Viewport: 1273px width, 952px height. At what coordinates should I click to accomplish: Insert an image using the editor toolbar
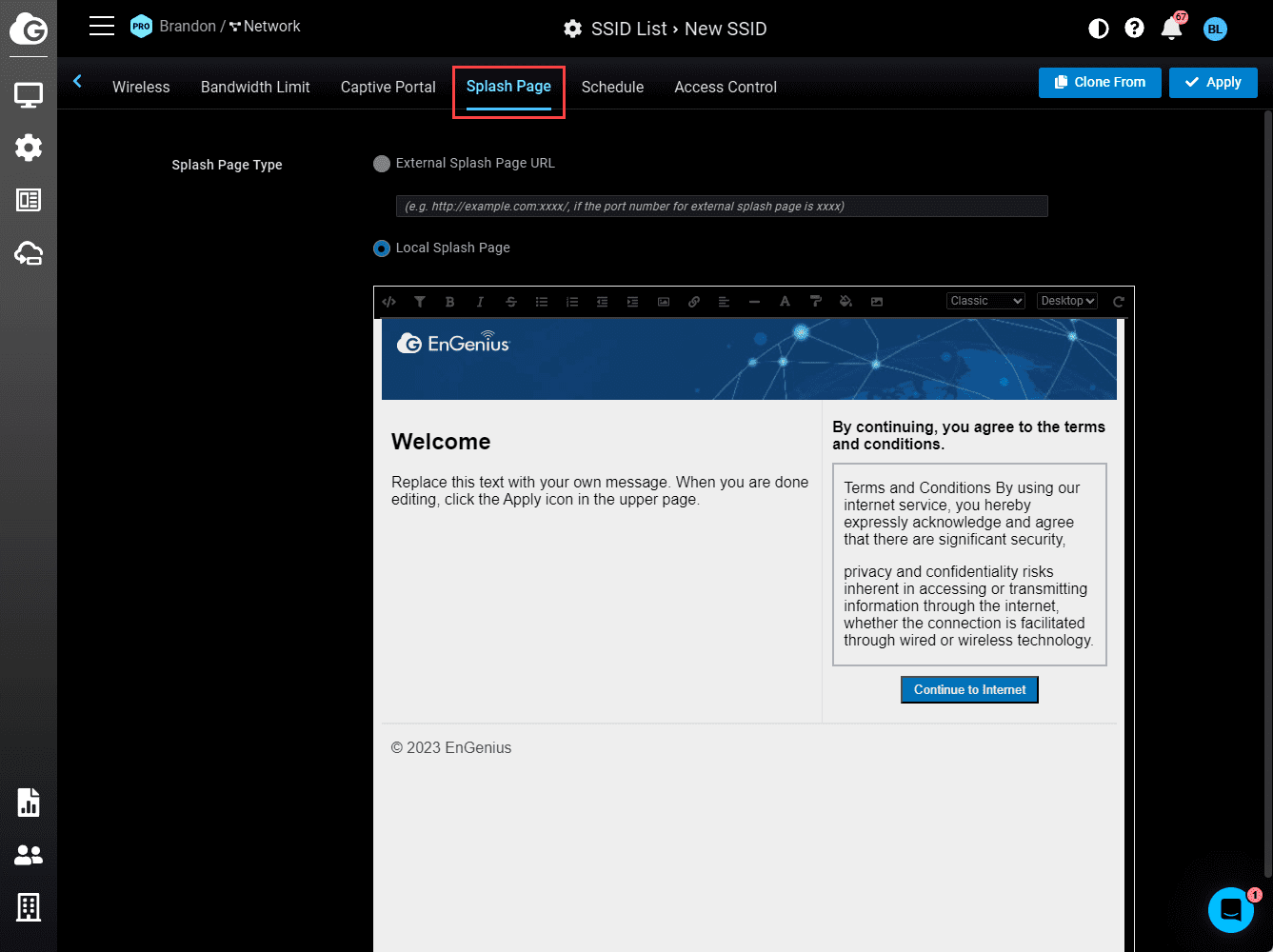coord(664,302)
